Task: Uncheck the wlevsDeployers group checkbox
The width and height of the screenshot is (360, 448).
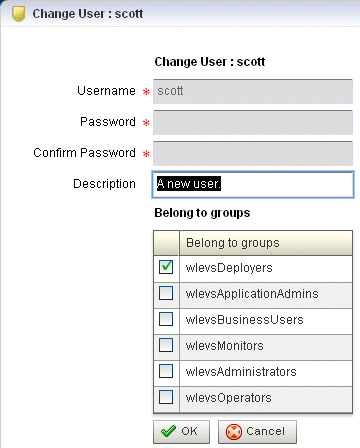Action: pyautogui.click(x=166, y=267)
